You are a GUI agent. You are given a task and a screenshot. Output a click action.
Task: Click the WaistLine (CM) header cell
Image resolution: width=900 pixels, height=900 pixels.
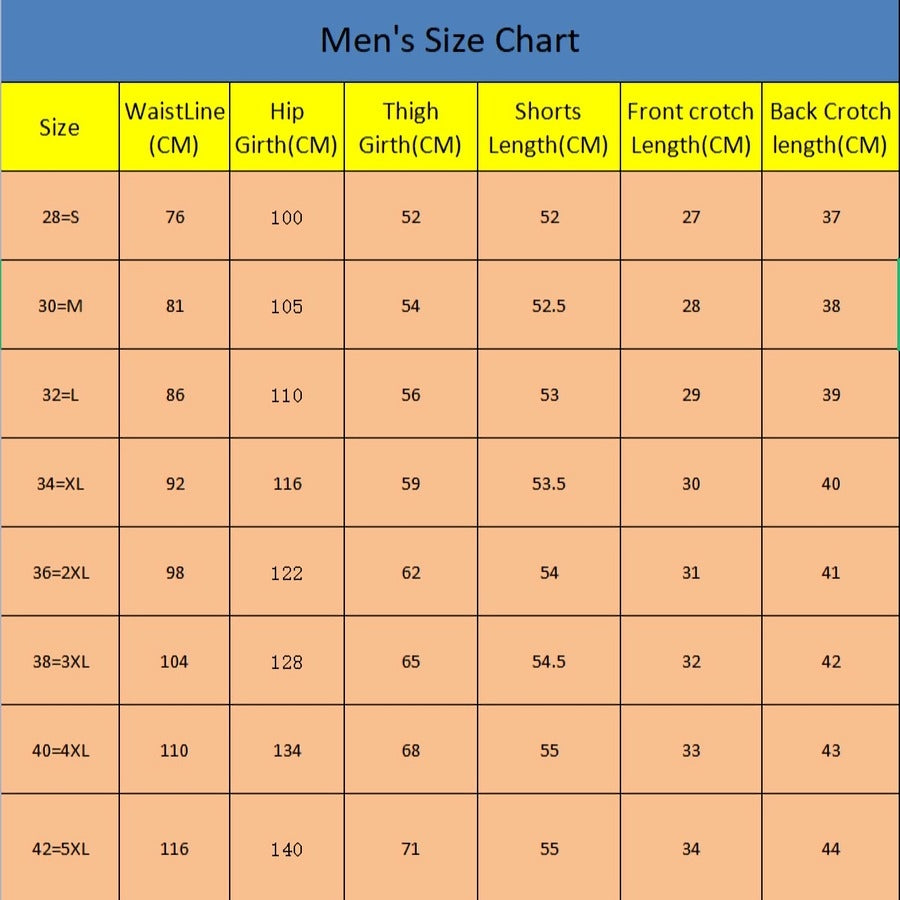[174, 128]
